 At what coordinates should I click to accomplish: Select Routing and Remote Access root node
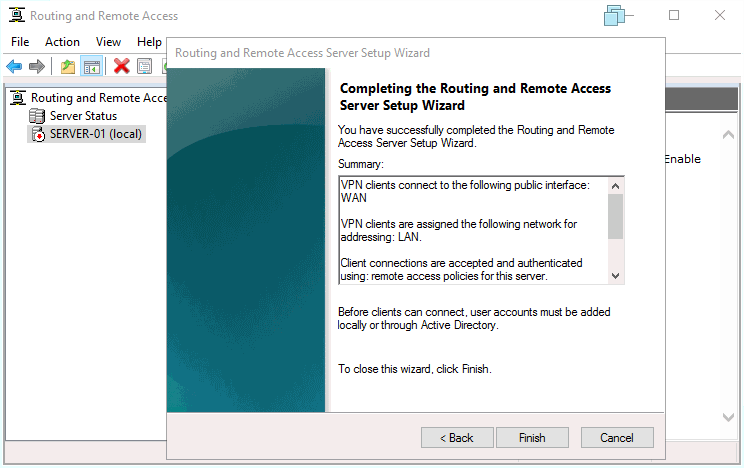click(x=97, y=98)
